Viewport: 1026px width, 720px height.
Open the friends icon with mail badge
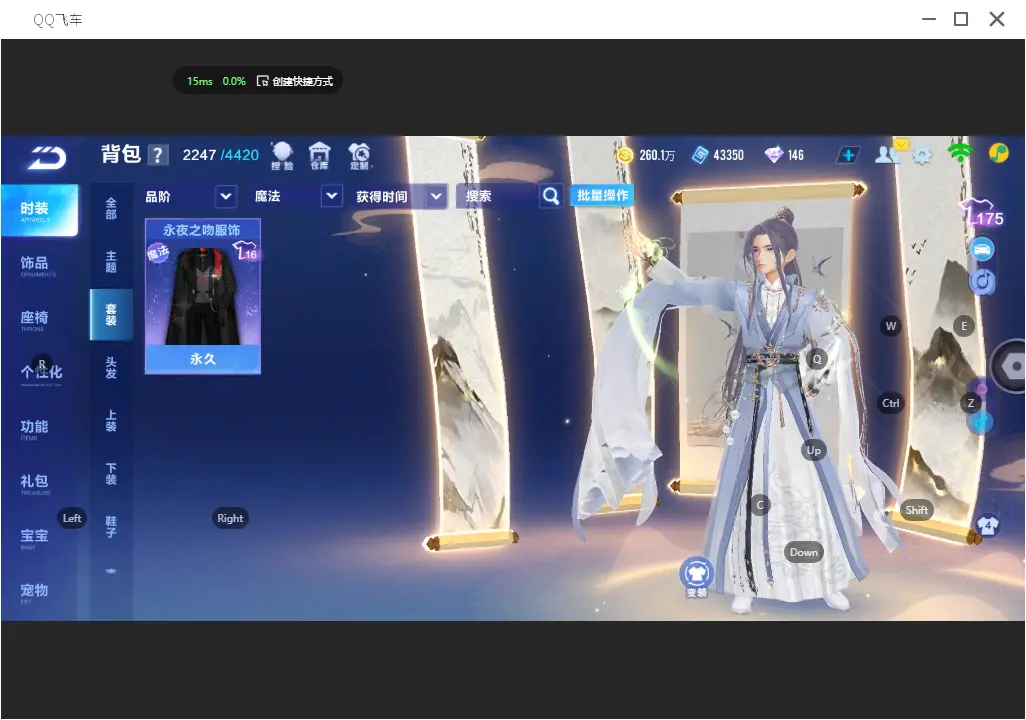(889, 153)
